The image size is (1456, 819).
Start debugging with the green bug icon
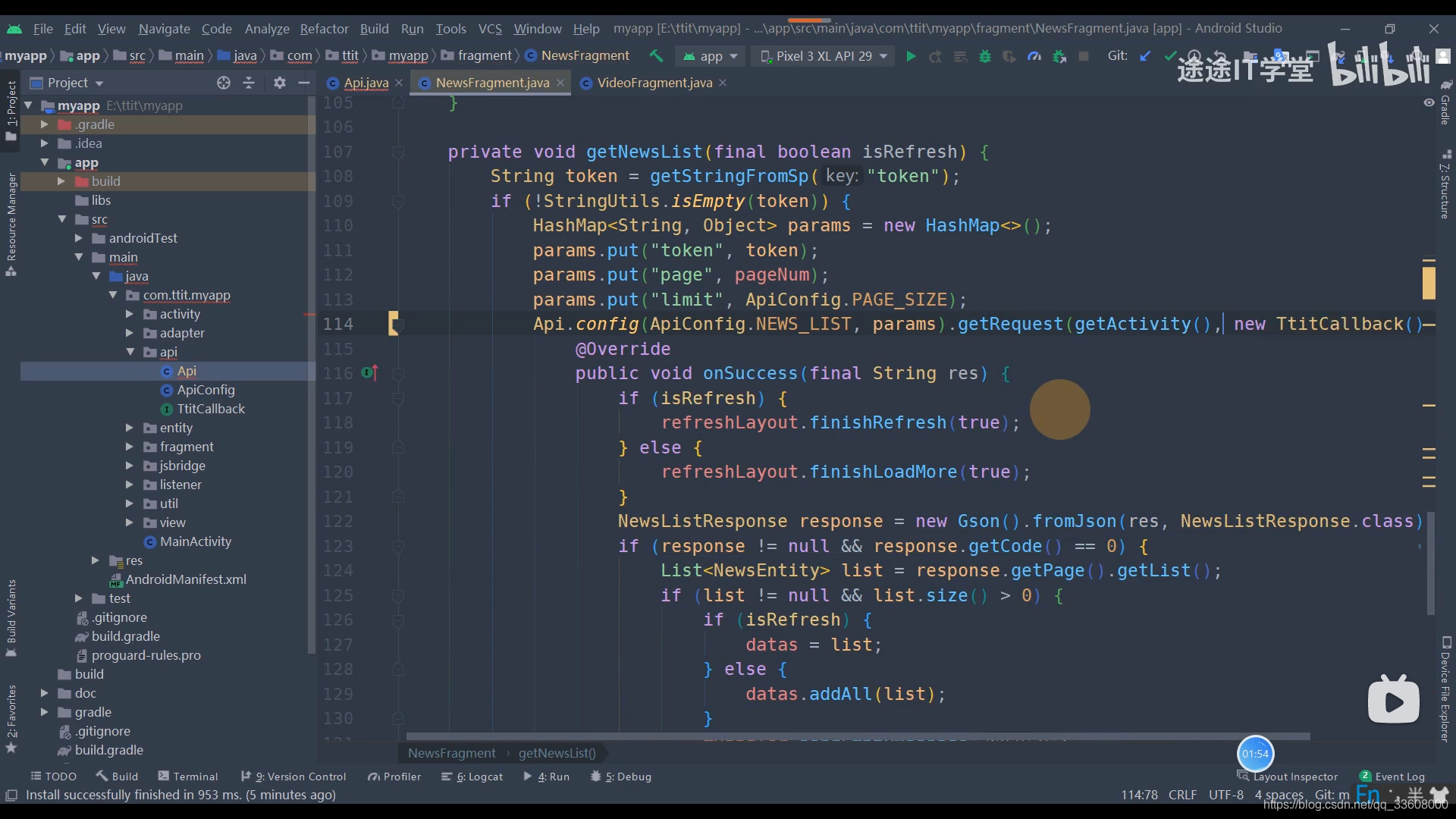[x=985, y=56]
